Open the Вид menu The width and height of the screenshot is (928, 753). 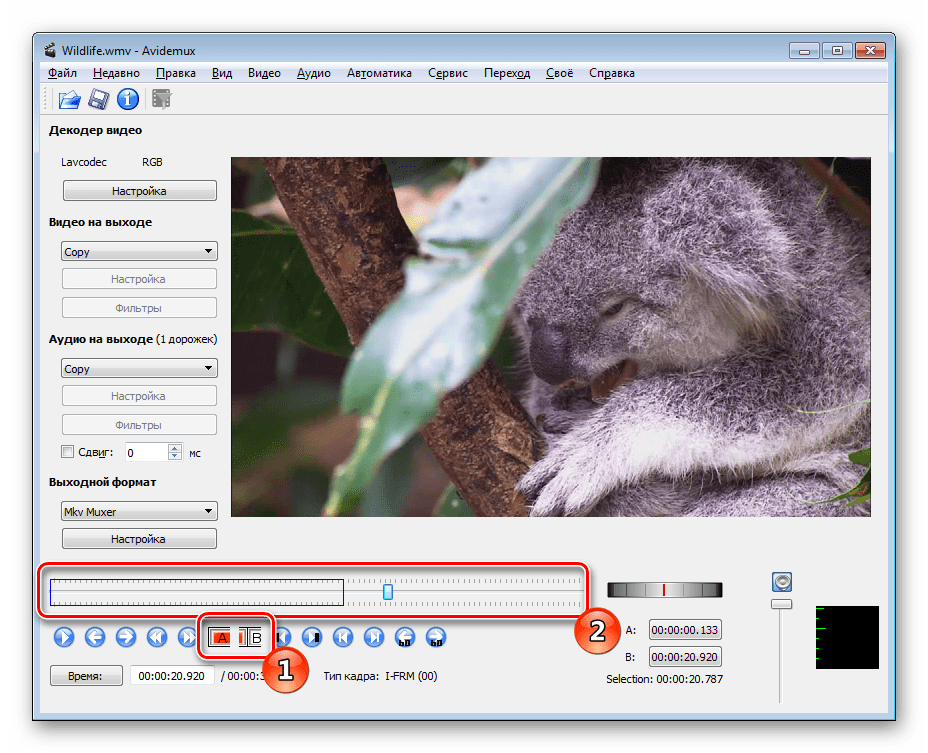222,73
